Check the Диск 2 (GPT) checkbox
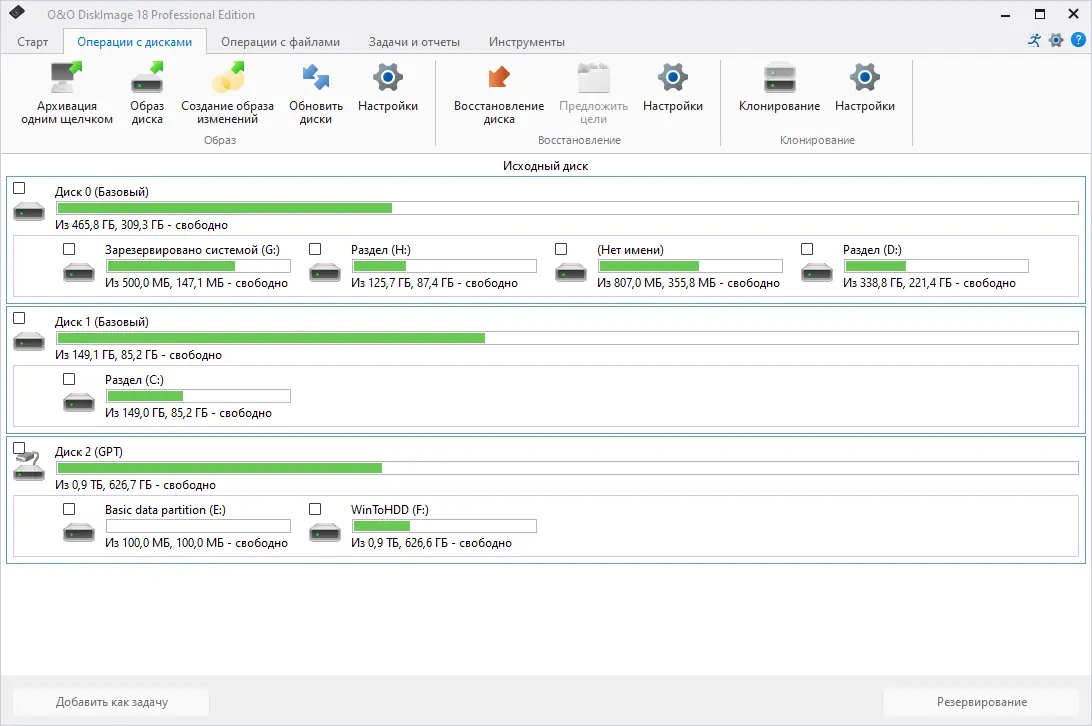 [20, 448]
